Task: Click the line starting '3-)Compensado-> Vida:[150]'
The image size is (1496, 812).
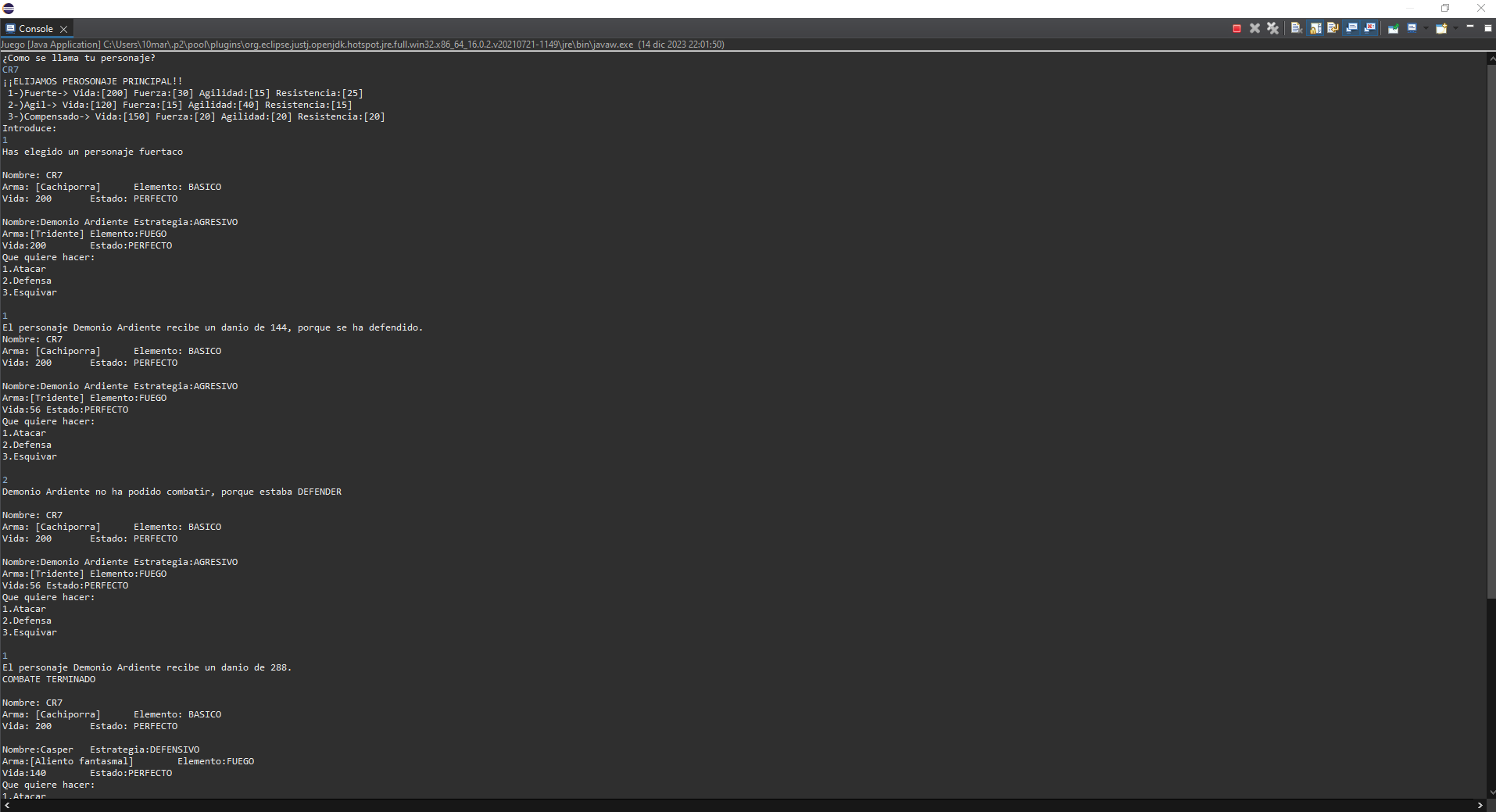Action: 196,116
